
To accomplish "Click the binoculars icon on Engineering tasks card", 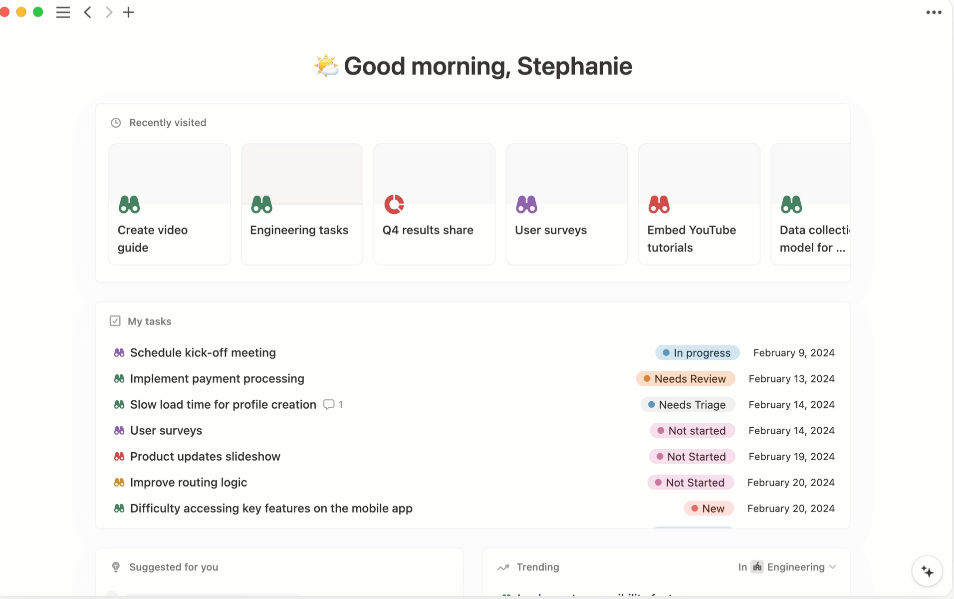I will [x=262, y=204].
